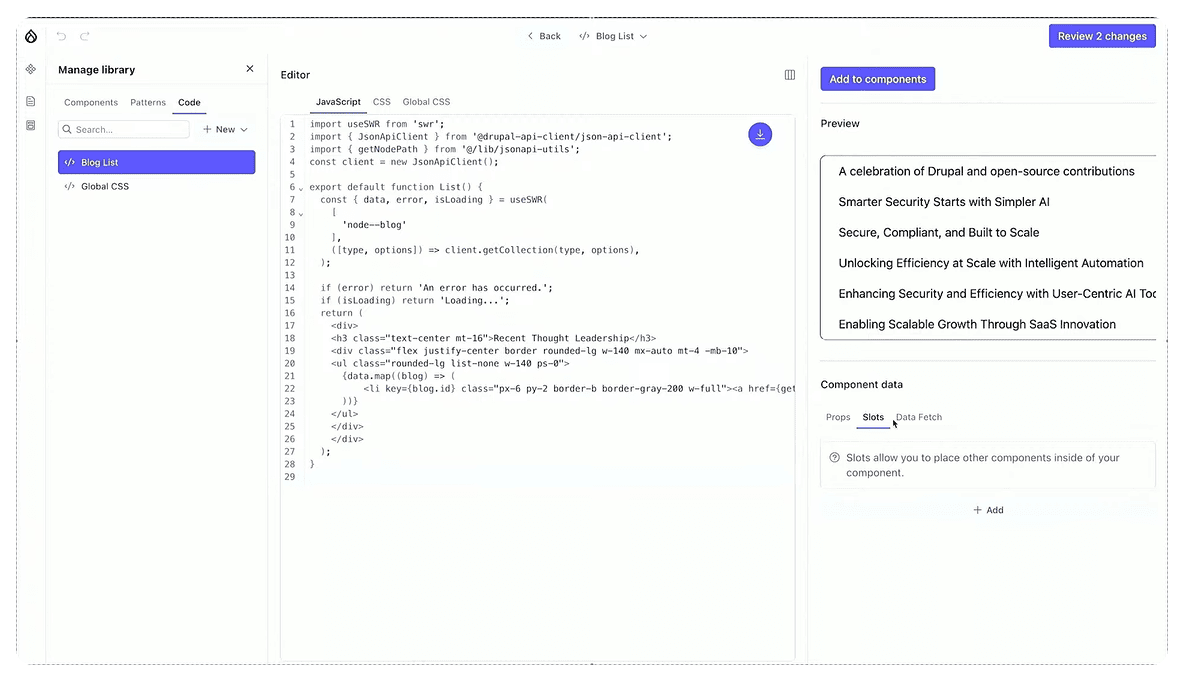Select the Props tab under Component data
This screenshot has width=1182, height=678.
pos(838,417)
